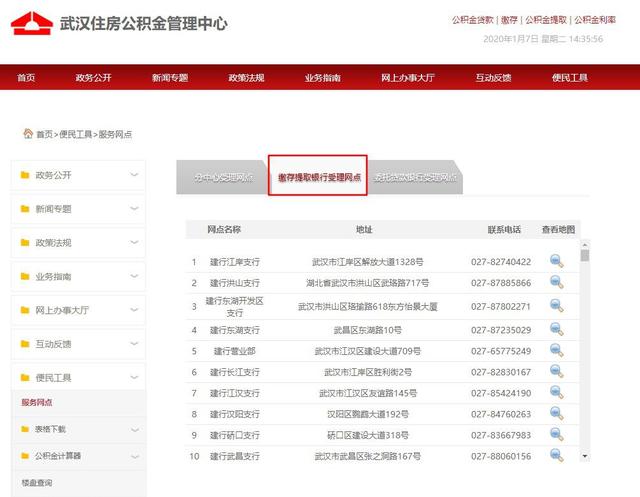View map for 建行长江支行
This screenshot has height=497, width=640.
(557, 372)
